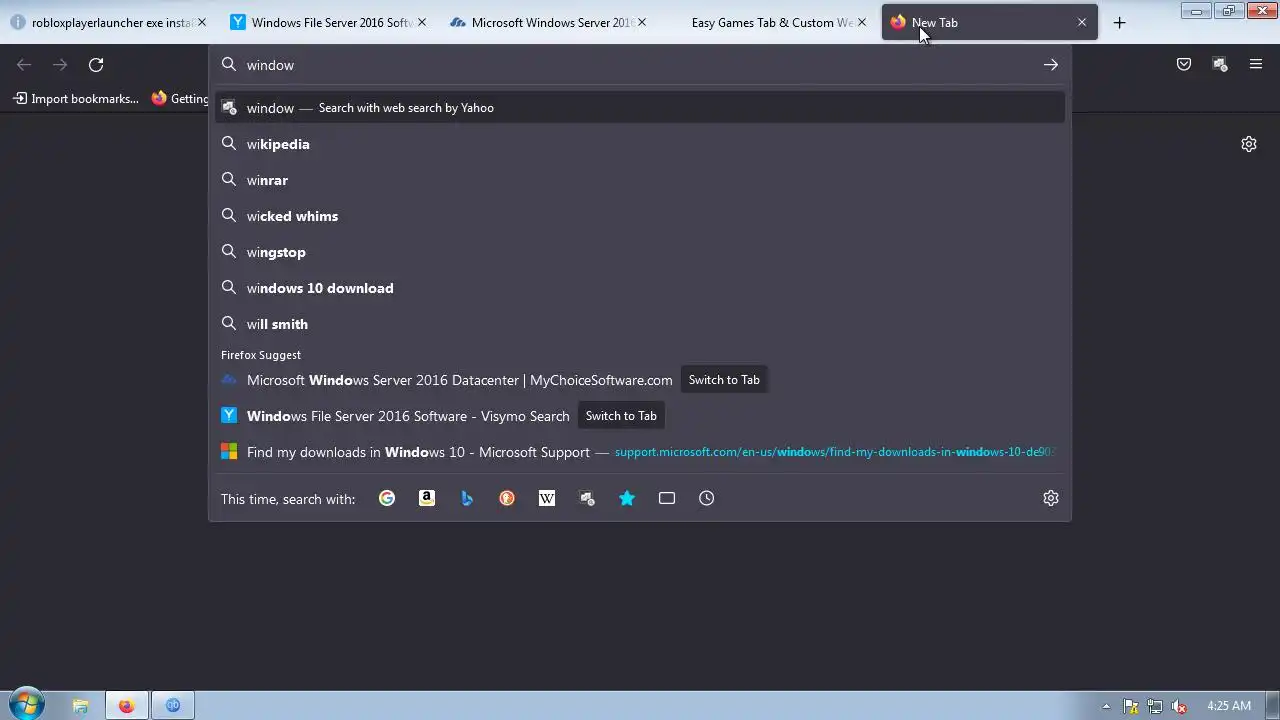The height and width of the screenshot is (720, 1280).
Task: Choose the 'wicked whims' suggestion
Action: [640, 216]
